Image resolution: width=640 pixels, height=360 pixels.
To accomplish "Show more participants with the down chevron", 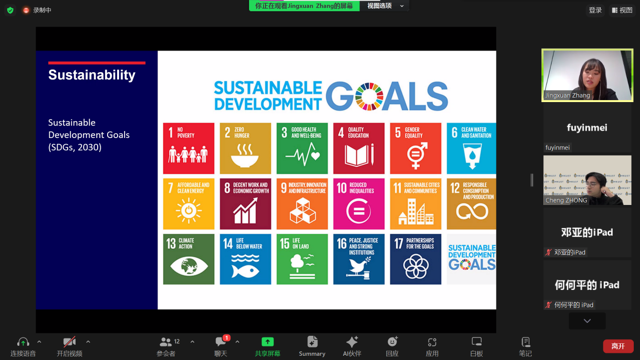I will tap(587, 321).
